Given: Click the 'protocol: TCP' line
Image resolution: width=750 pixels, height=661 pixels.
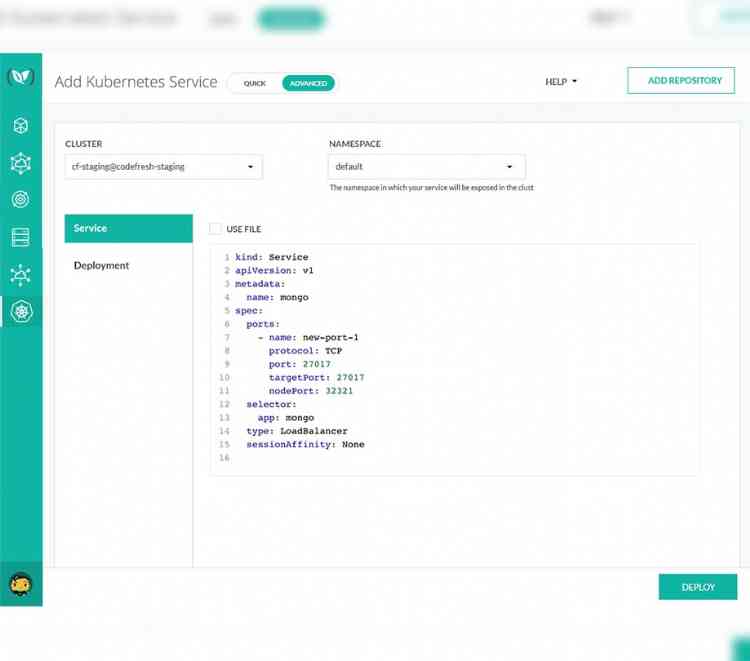Looking at the screenshot, I should click(305, 351).
